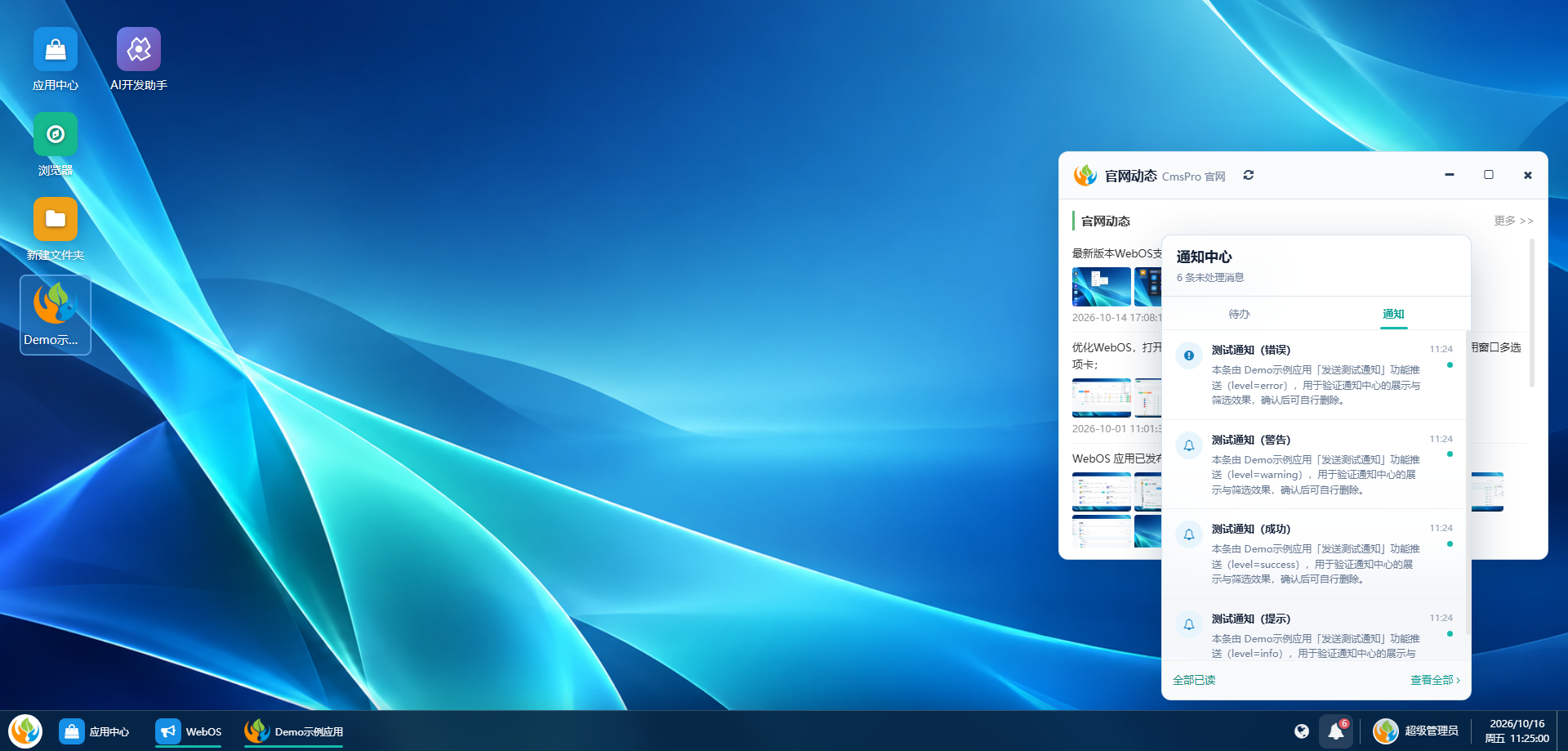The width and height of the screenshot is (1568, 751).
Task: Open the 新建文件夹 desktop folder
Action: (56, 230)
